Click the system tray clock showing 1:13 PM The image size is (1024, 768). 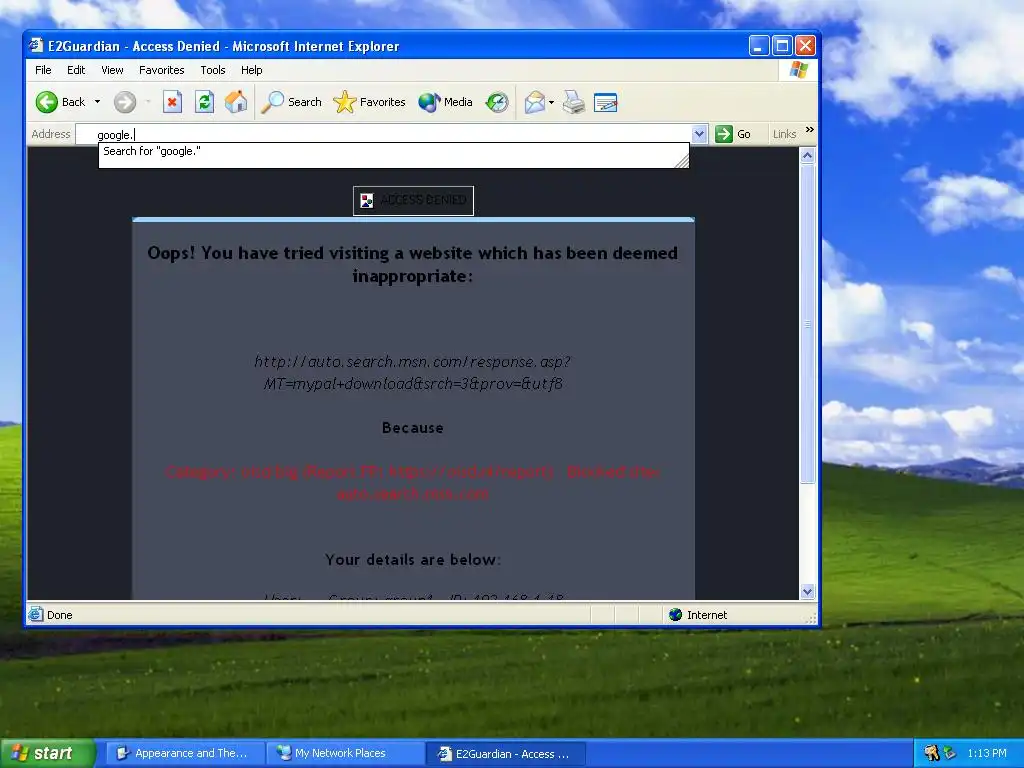tap(987, 753)
